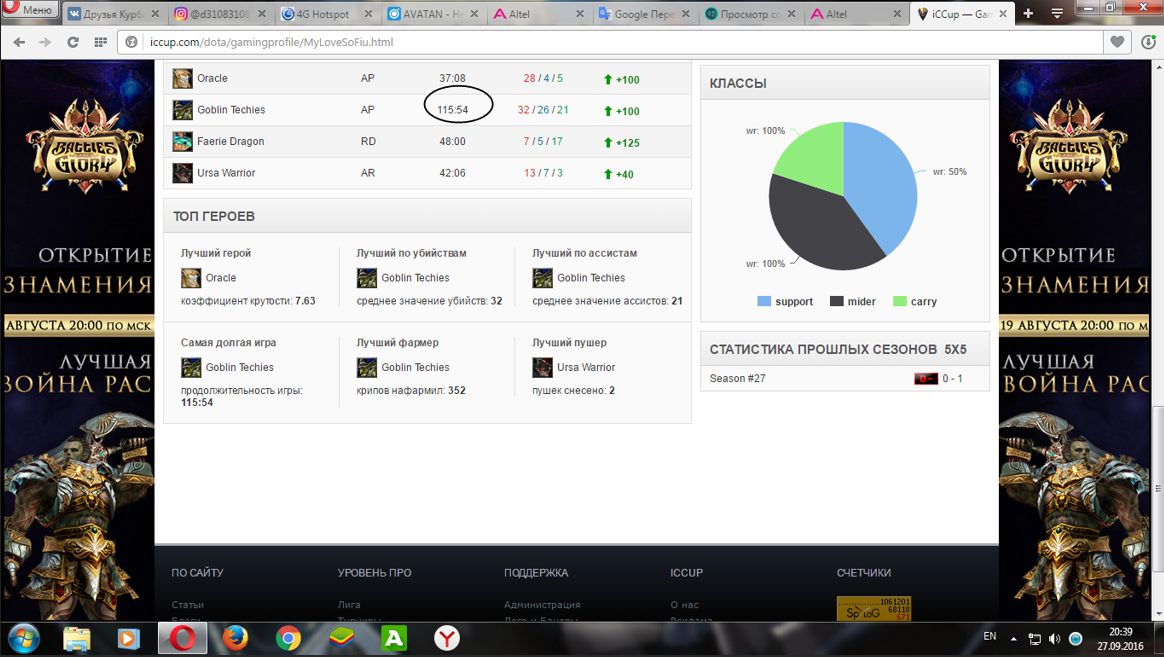Open the Статьи footer link
Image resolution: width=1164 pixels, height=657 pixels.
click(x=187, y=605)
